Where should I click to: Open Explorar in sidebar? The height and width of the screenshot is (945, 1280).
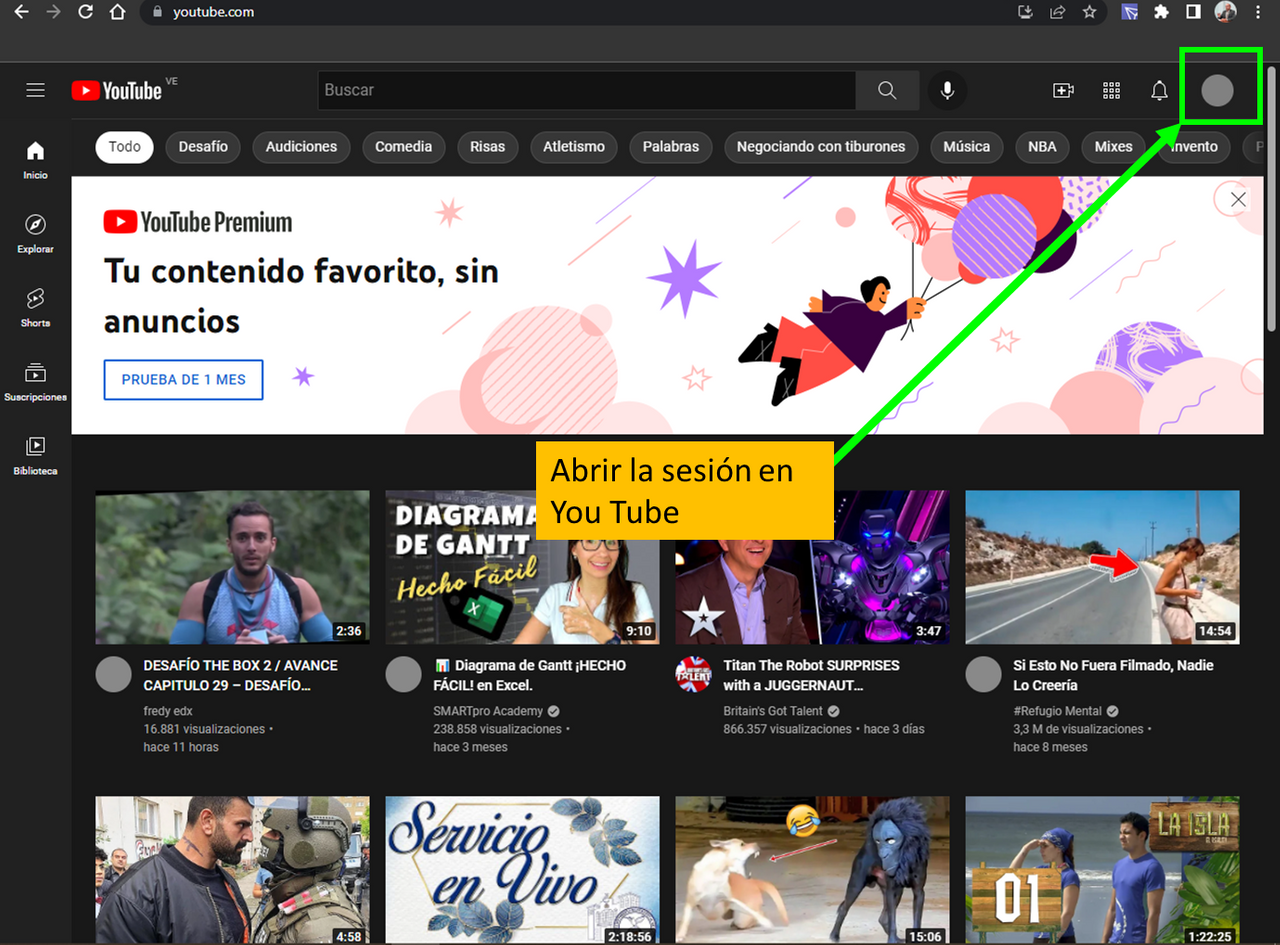tap(36, 234)
